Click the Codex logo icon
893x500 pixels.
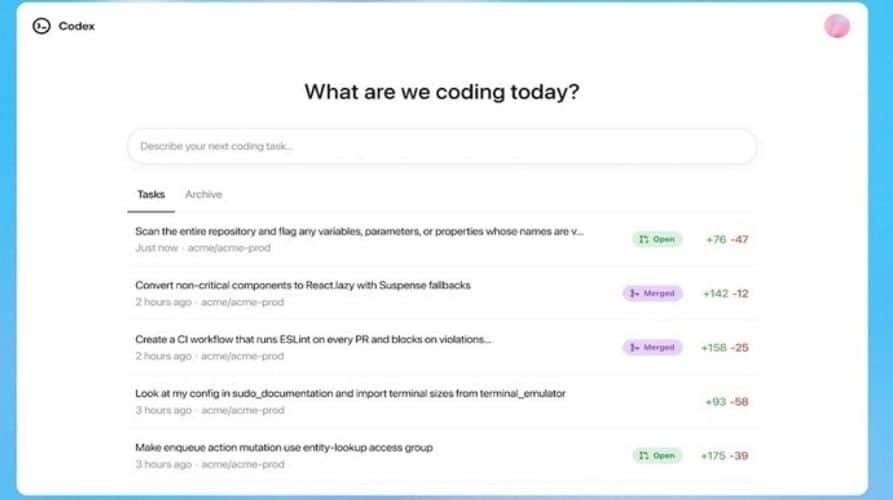pos(41,26)
